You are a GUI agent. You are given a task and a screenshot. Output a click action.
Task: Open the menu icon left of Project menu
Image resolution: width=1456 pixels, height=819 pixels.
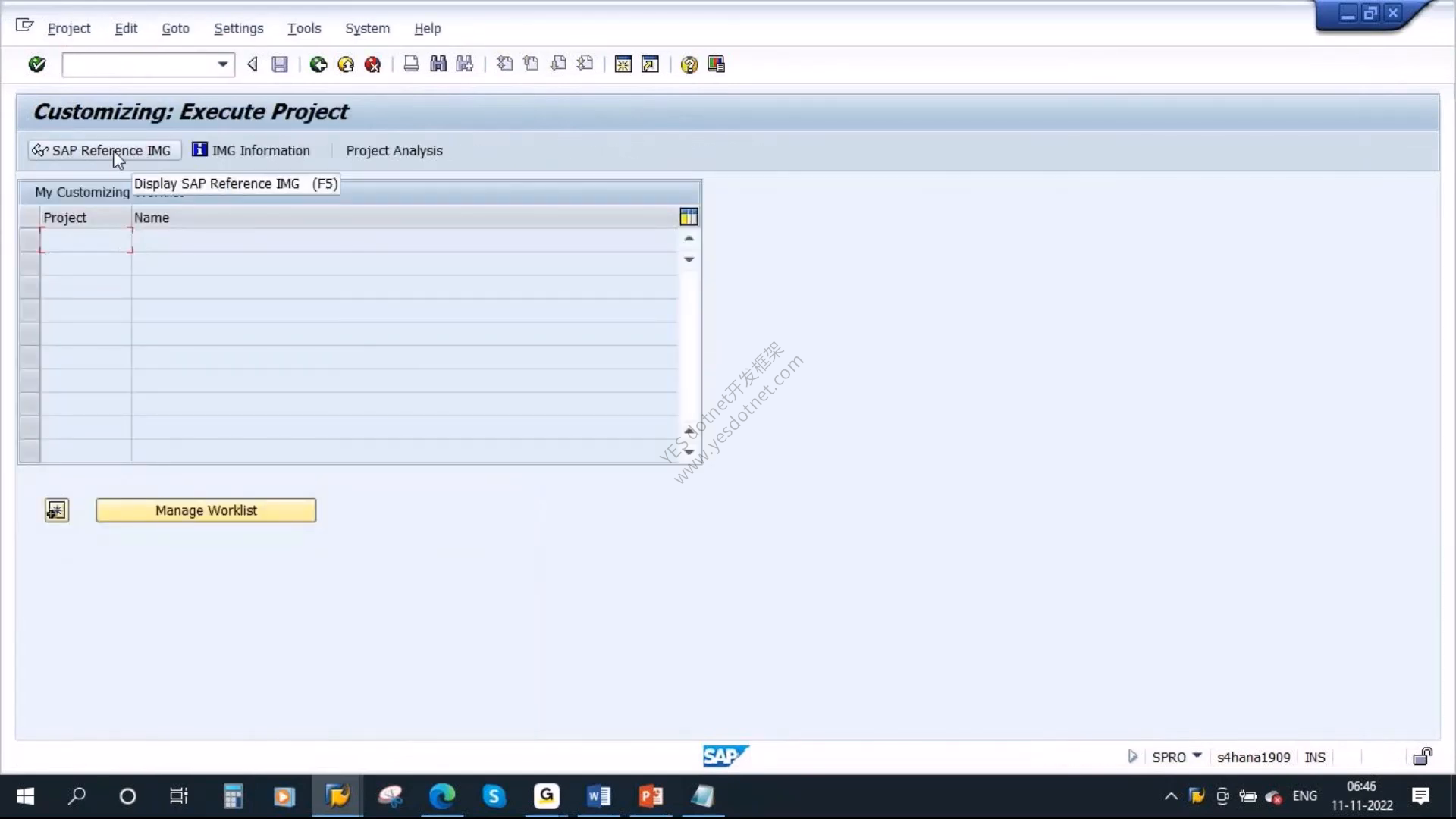coord(24,26)
